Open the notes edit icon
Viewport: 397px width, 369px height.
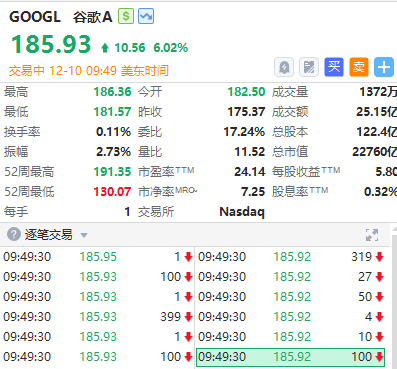point(309,67)
